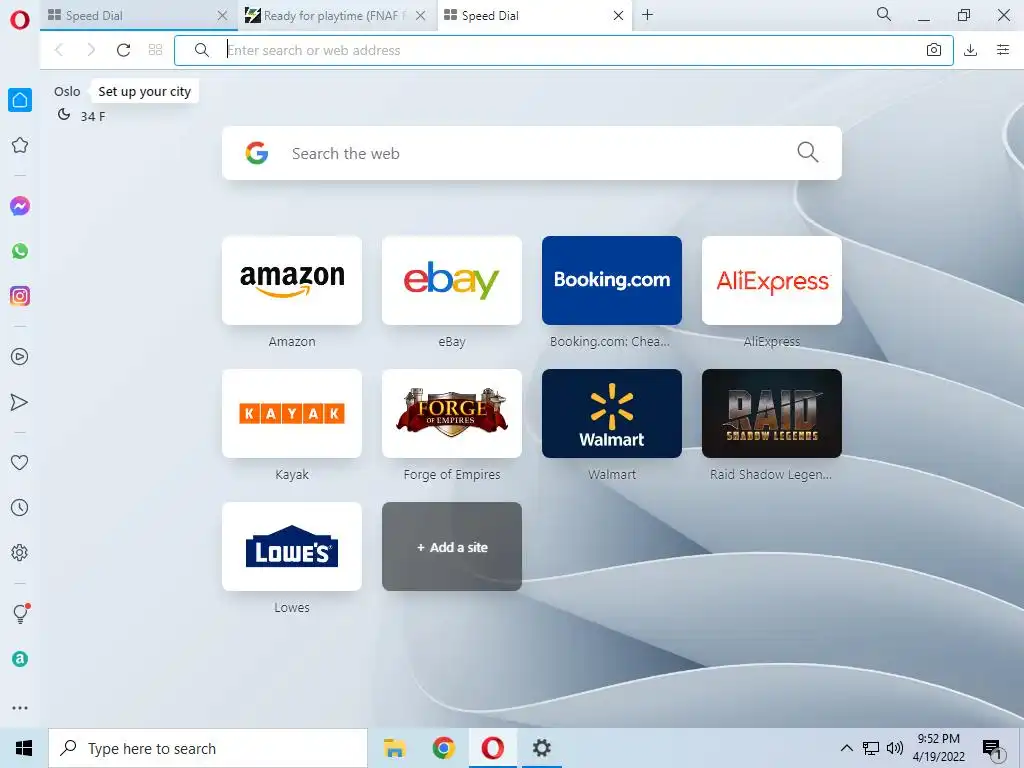This screenshot has width=1024, height=768.
Task: Close the first Speed Dial tab
Action: [222, 16]
